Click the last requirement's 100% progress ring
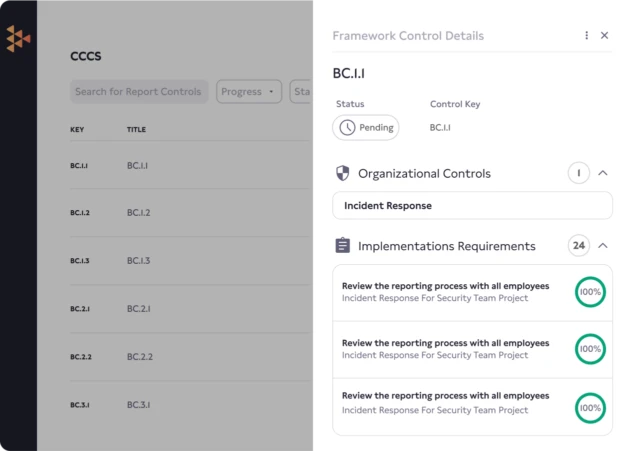 tap(590, 408)
